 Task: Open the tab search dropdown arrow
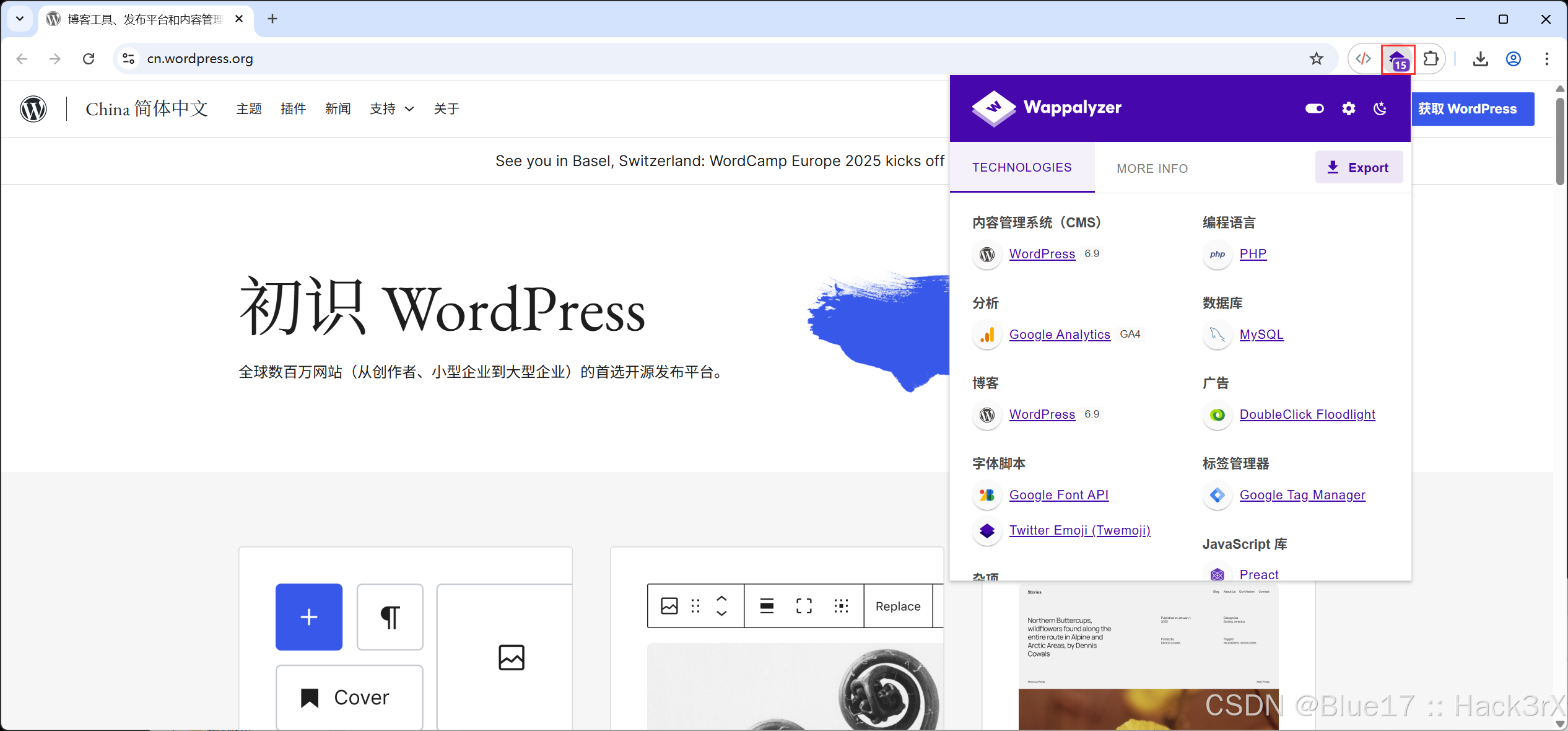20,19
